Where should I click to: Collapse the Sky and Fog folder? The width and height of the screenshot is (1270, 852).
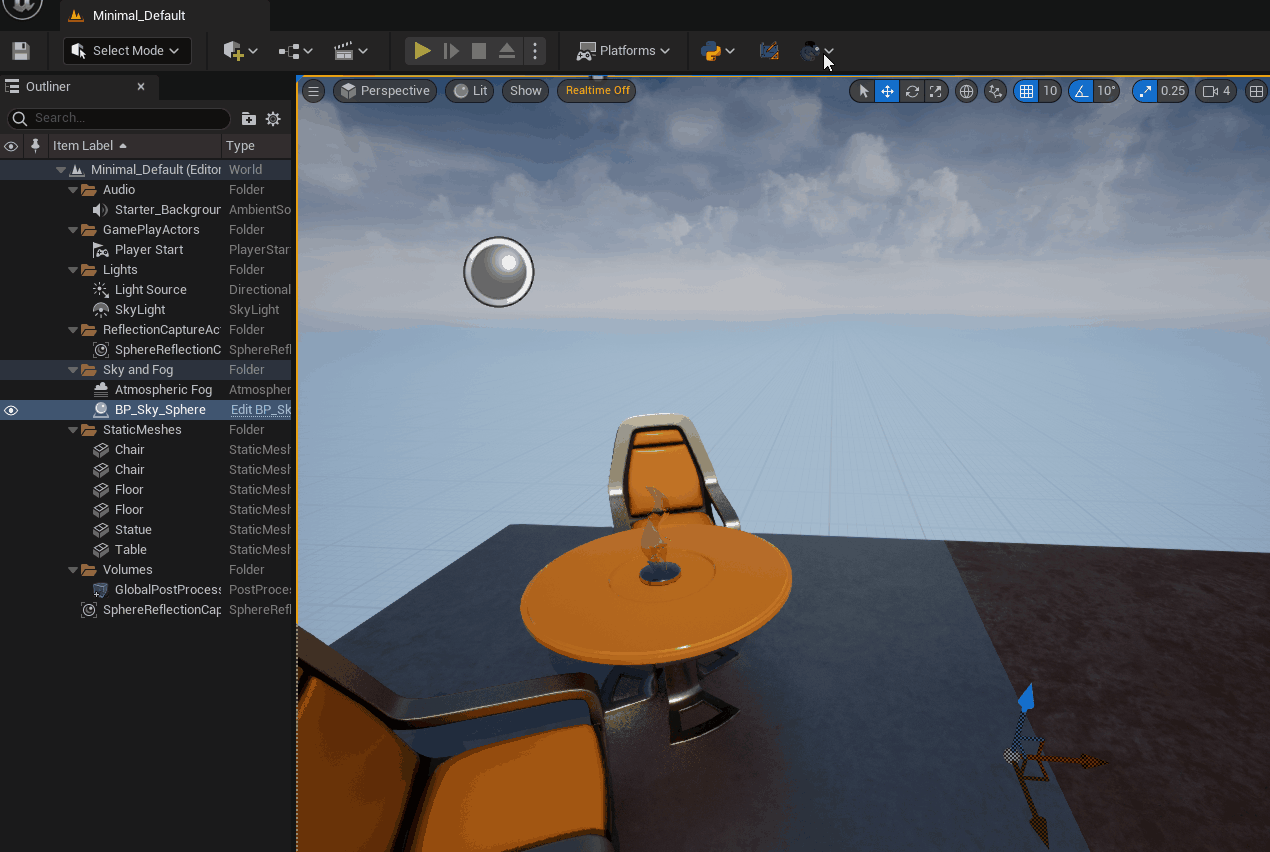[x=73, y=370]
